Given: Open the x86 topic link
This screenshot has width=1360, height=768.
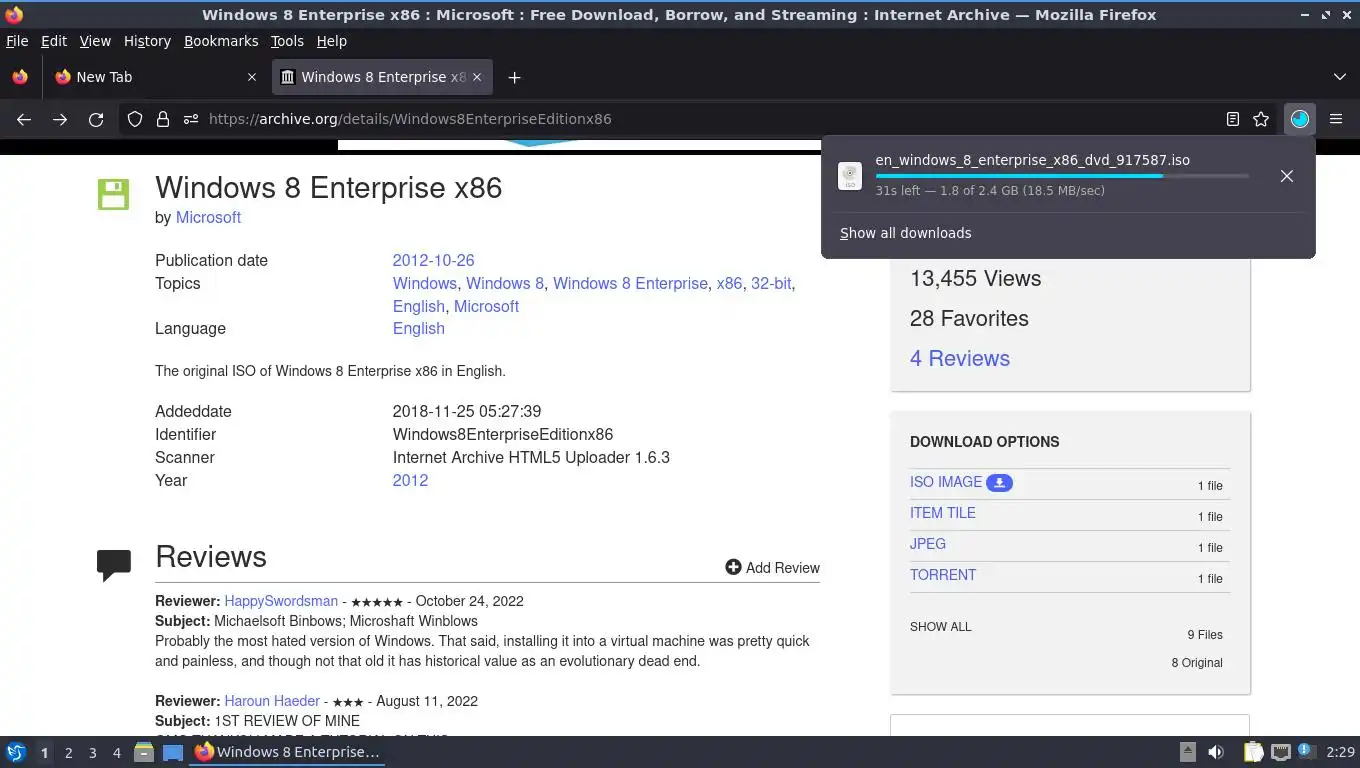Looking at the screenshot, I should (x=729, y=283).
